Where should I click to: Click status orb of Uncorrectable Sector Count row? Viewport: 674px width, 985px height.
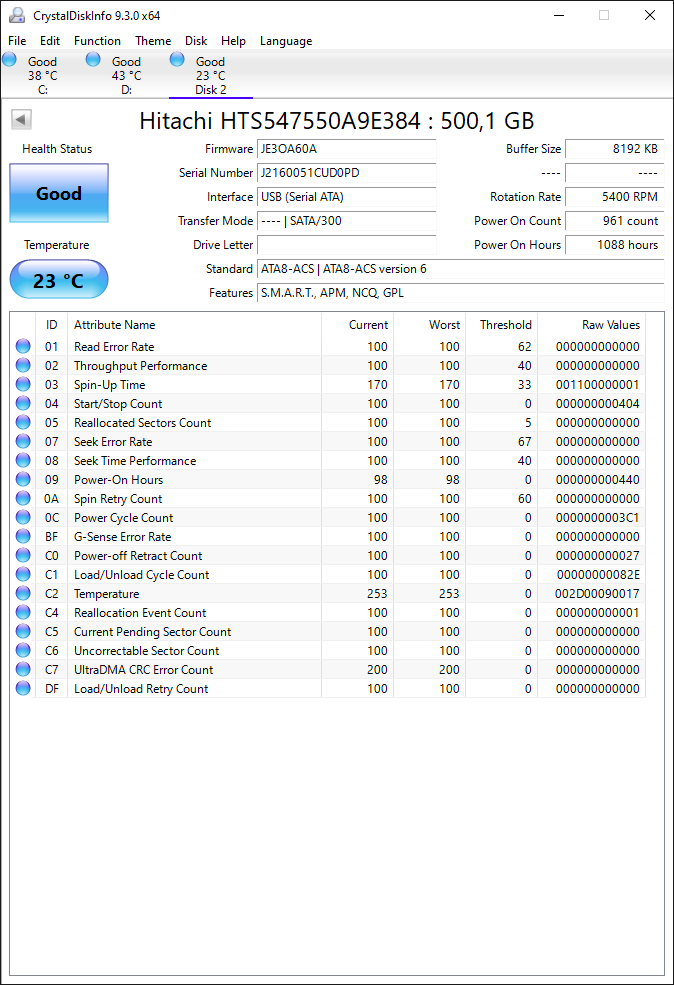coord(23,650)
